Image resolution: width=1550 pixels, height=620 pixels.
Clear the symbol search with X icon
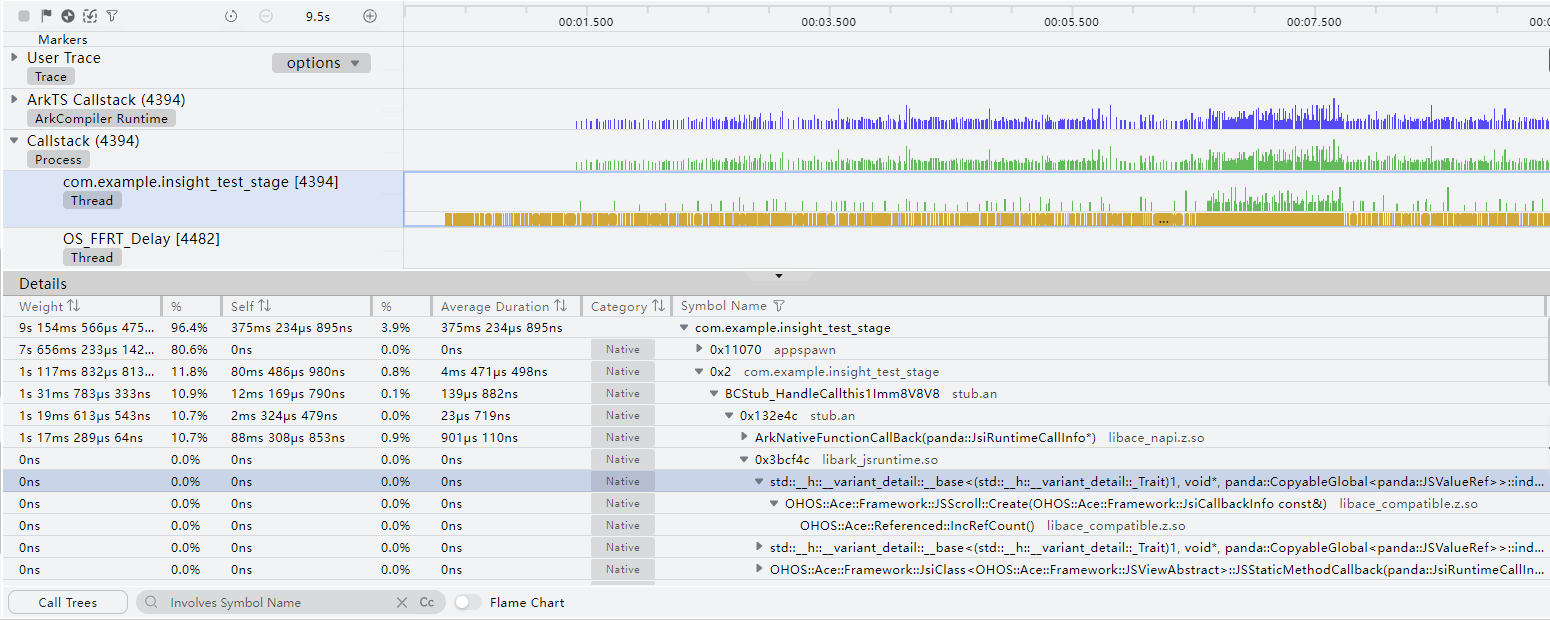click(402, 603)
